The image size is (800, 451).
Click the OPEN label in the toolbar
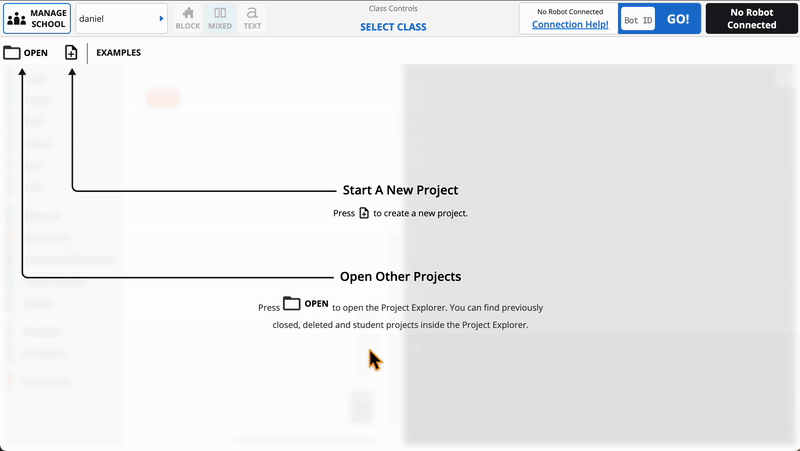point(35,53)
